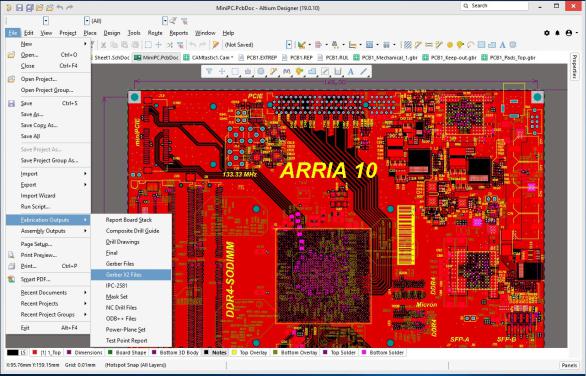Image resolution: width=586 pixels, height=376 pixels.
Task: Open the (All) filter dropdown
Action: 87,21
